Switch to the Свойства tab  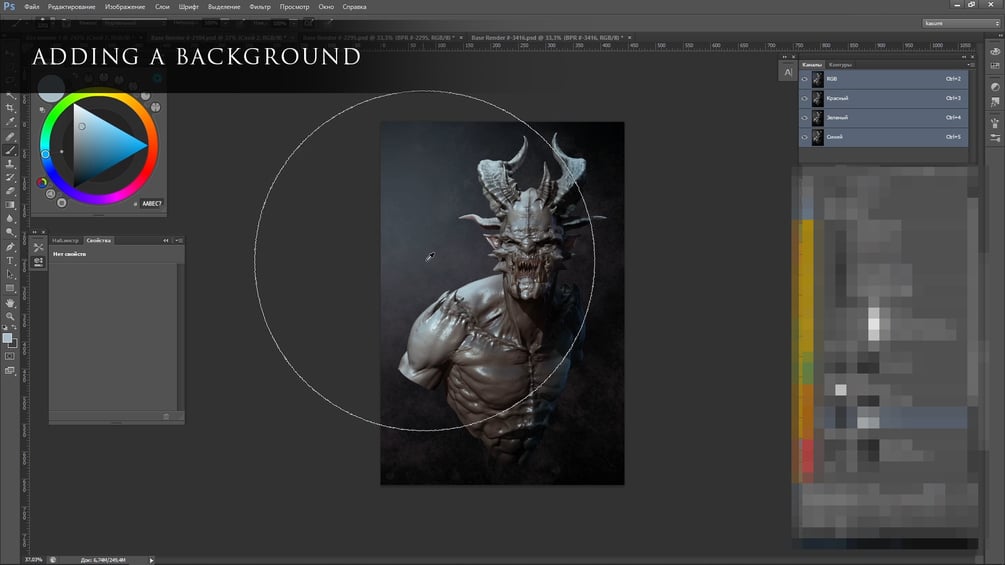coord(99,240)
